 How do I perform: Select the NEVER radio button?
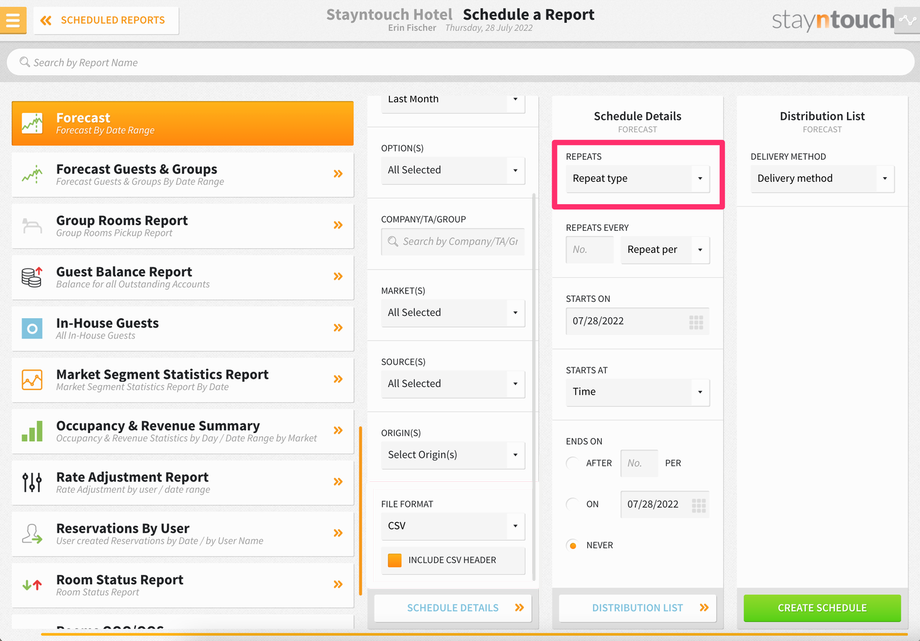coord(573,545)
